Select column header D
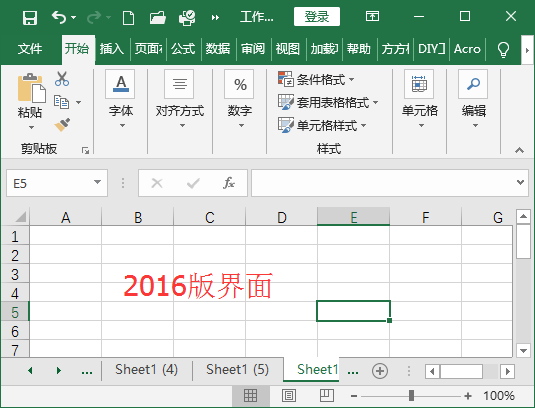Screen dimensions: 535x408 281,217
